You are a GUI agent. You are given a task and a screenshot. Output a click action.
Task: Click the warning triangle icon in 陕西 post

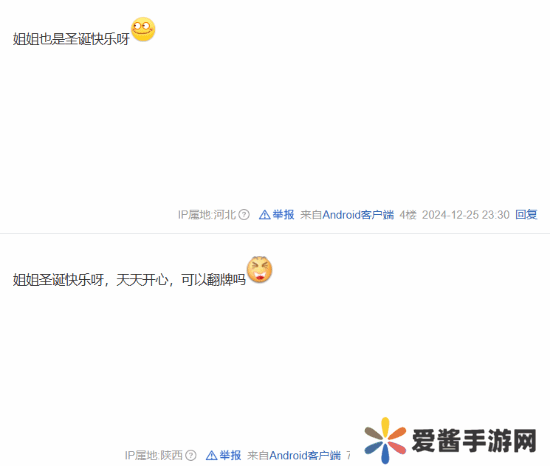(x=212, y=455)
